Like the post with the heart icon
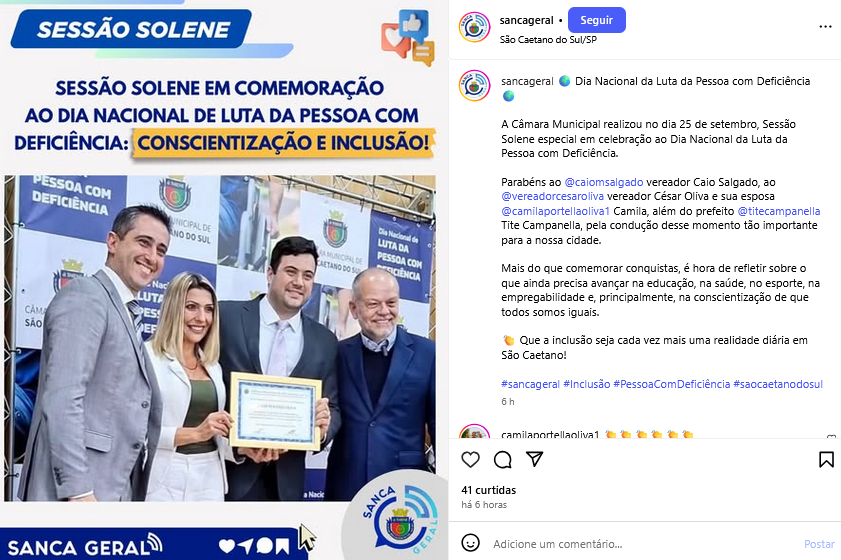This screenshot has height=560, width=841. coord(470,460)
